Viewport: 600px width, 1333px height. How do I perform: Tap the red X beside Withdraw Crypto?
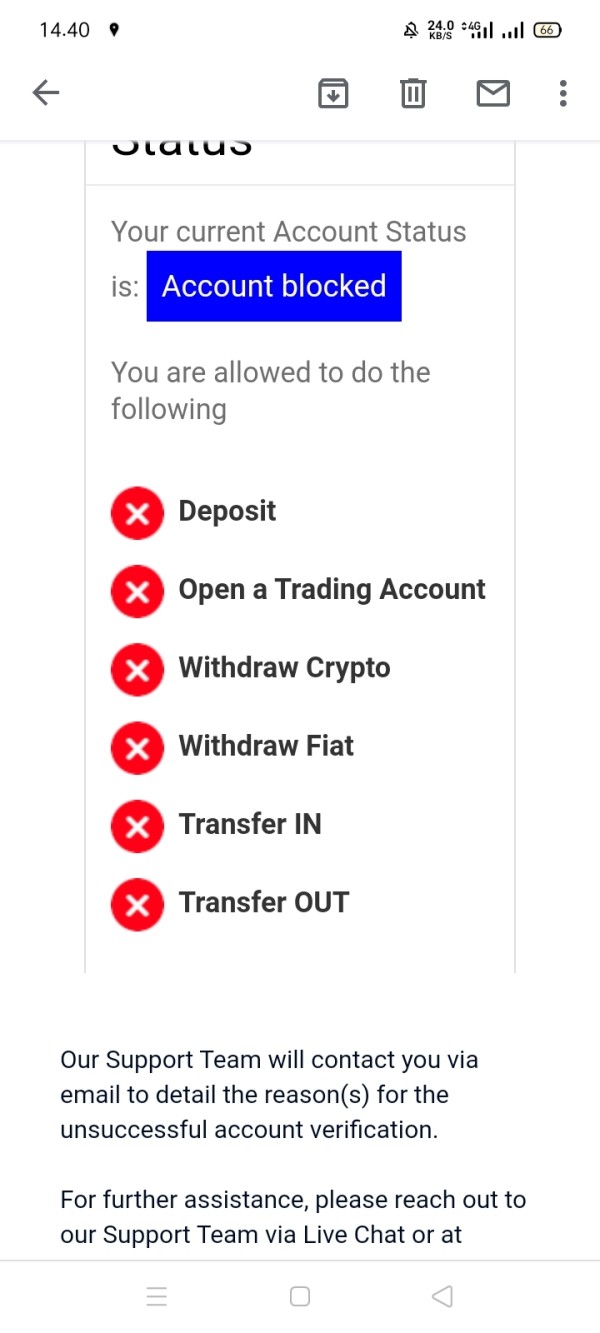[x=137, y=669]
